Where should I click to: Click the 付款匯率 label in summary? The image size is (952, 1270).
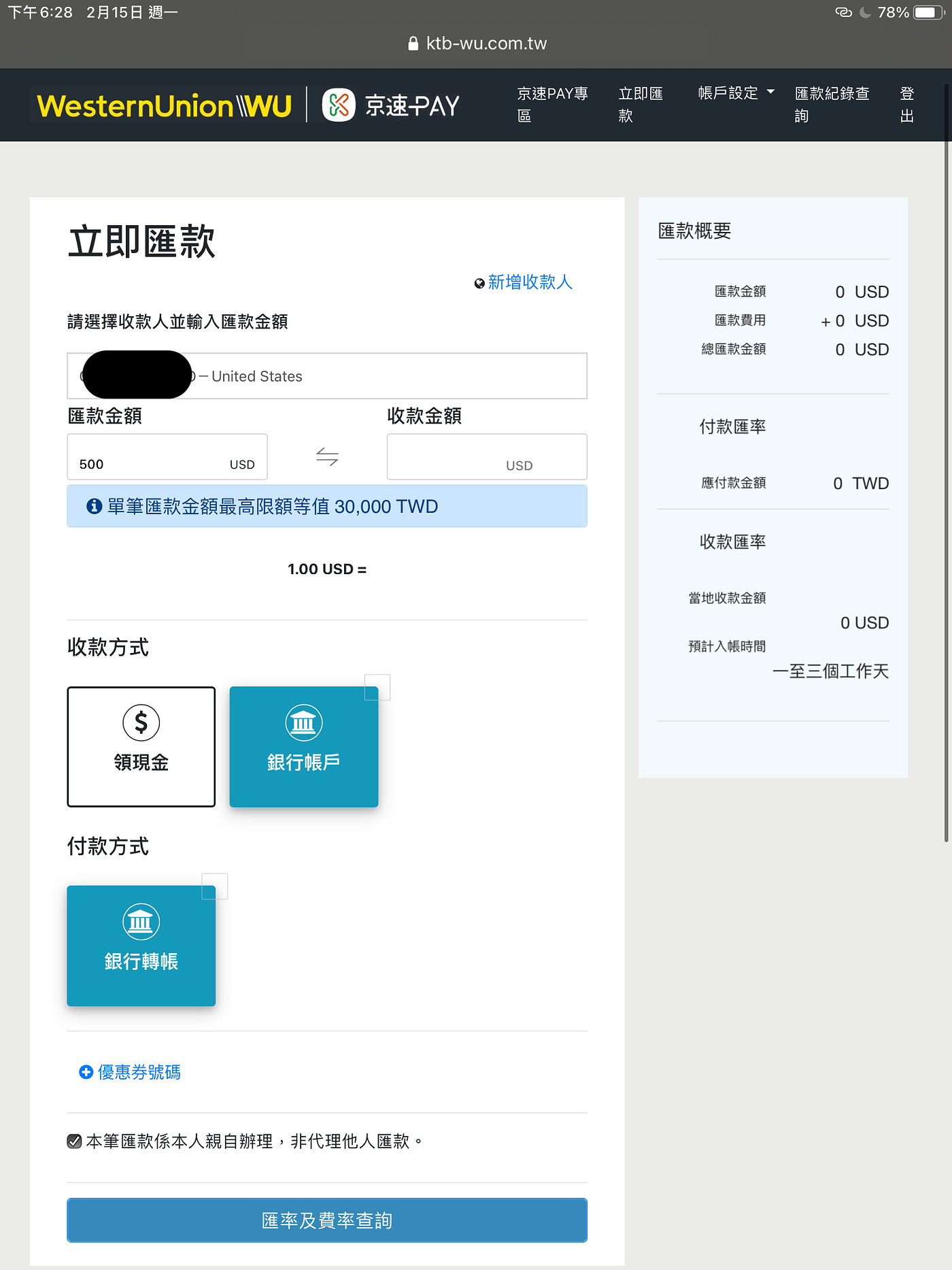(x=732, y=427)
